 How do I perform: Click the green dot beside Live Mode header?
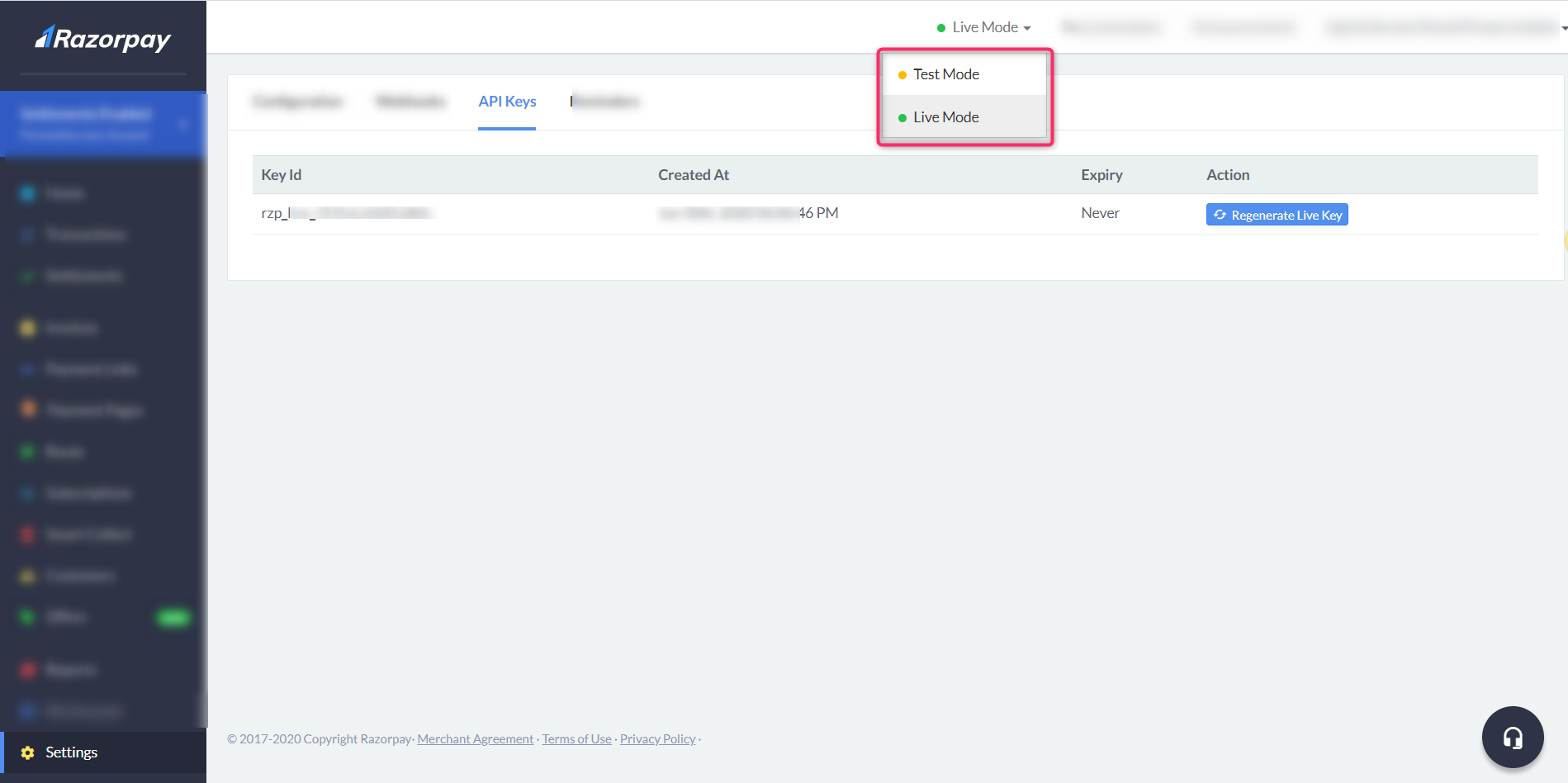pyautogui.click(x=941, y=28)
